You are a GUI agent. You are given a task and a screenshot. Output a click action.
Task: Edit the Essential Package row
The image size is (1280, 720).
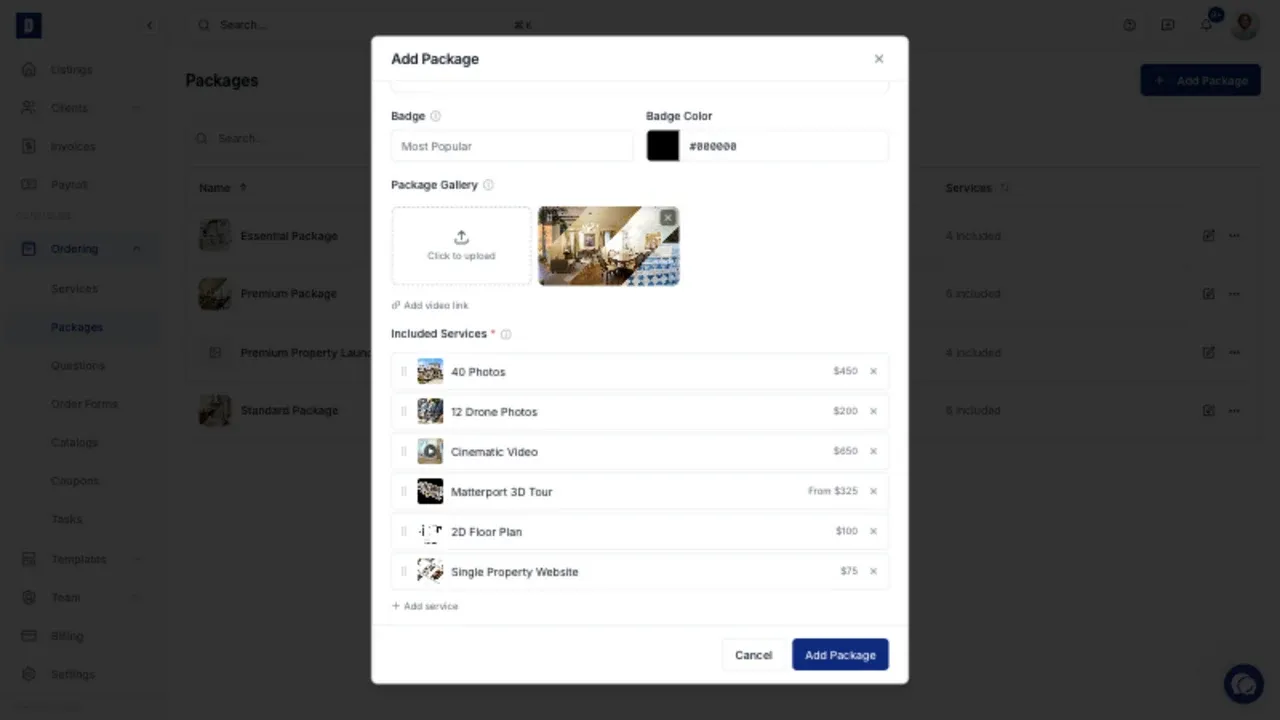pos(1208,236)
